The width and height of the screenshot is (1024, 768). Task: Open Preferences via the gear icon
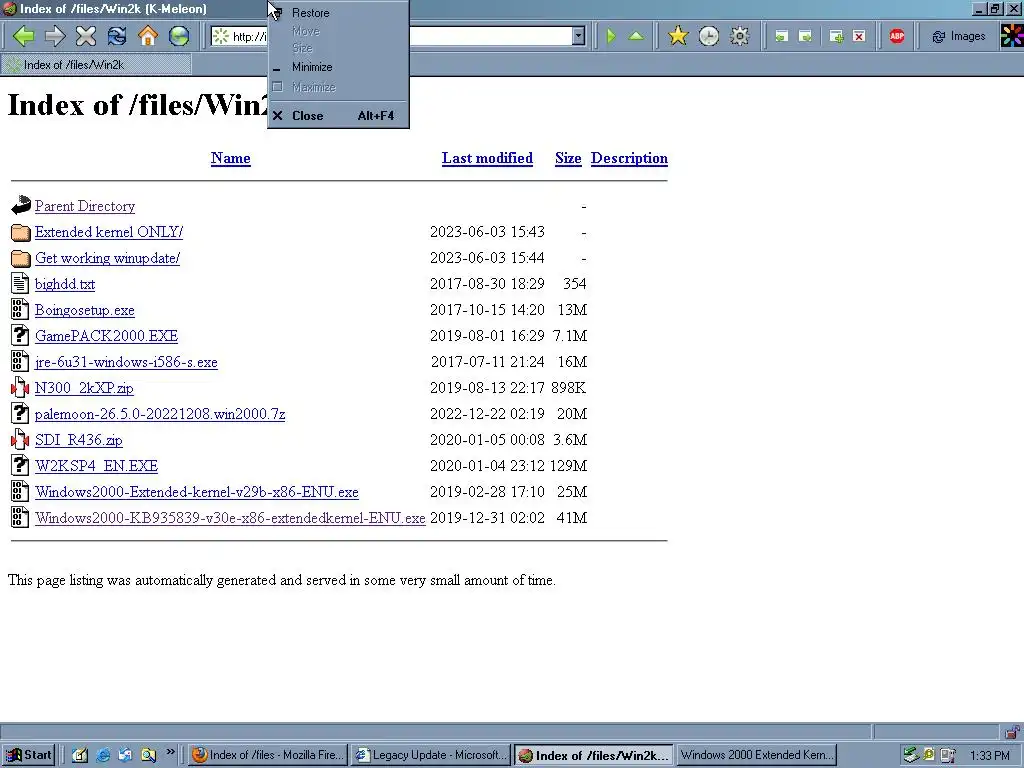pyautogui.click(x=739, y=36)
